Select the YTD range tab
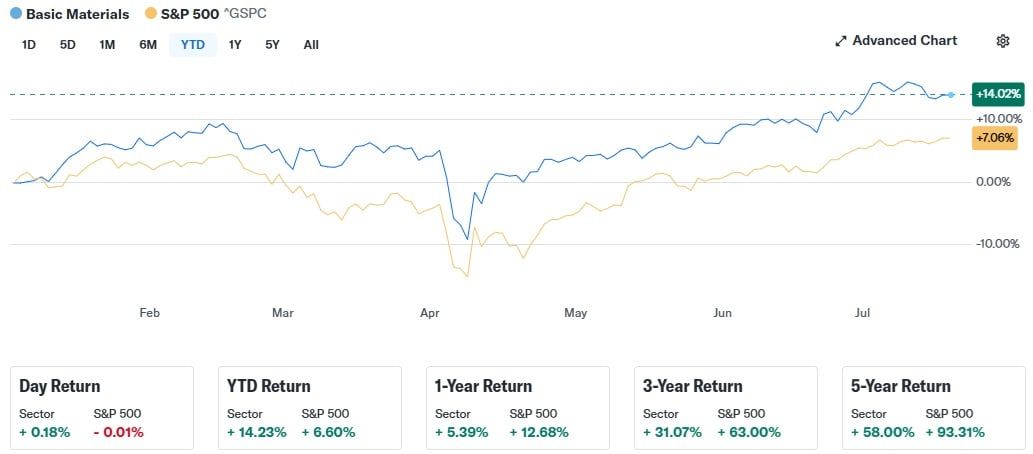1033x454 pixels. point(193,45)
